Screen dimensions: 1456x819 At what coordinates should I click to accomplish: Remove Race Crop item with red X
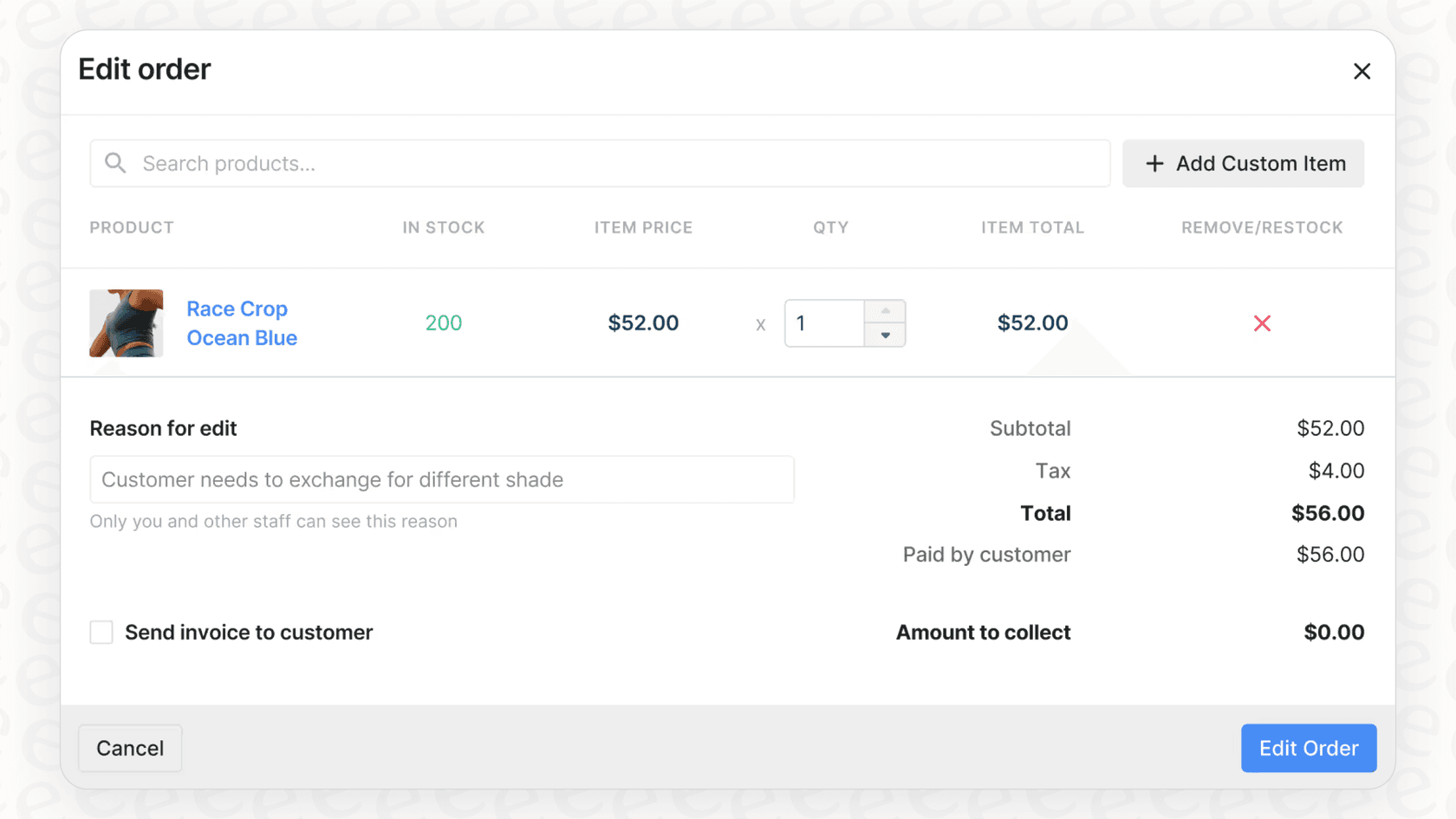(x=1262, y=322)
